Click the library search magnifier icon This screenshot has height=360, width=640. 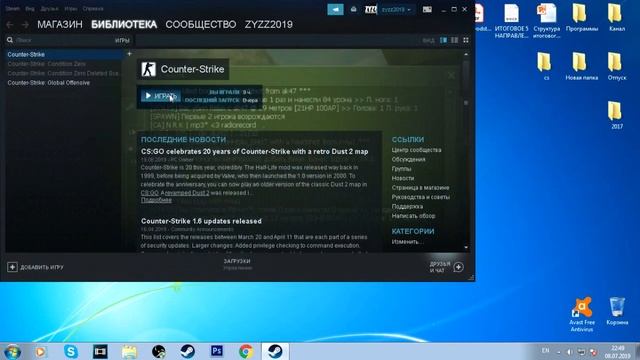coord(10,40)
